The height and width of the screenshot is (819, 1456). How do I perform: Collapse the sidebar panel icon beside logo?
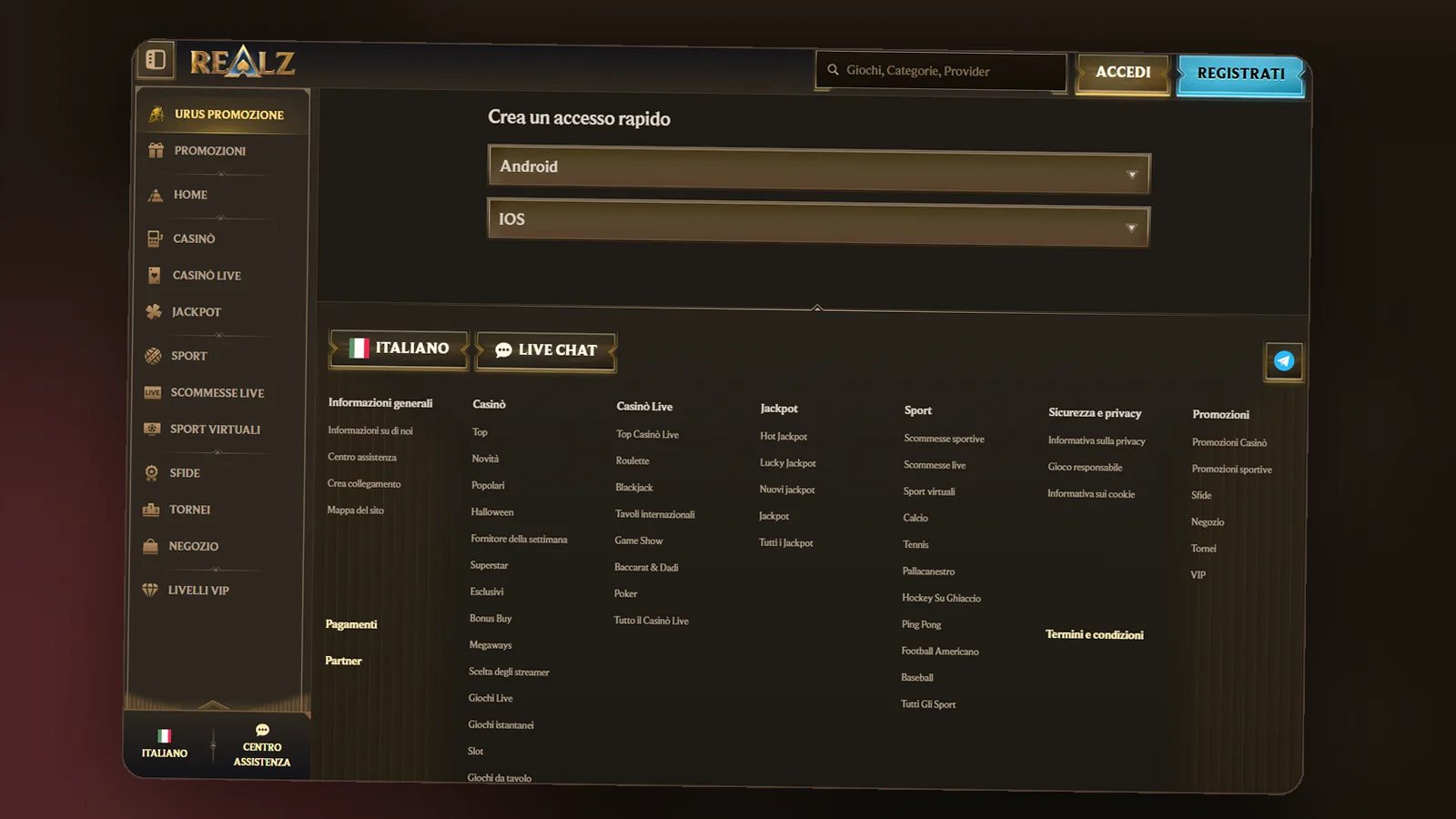point(156,60)
